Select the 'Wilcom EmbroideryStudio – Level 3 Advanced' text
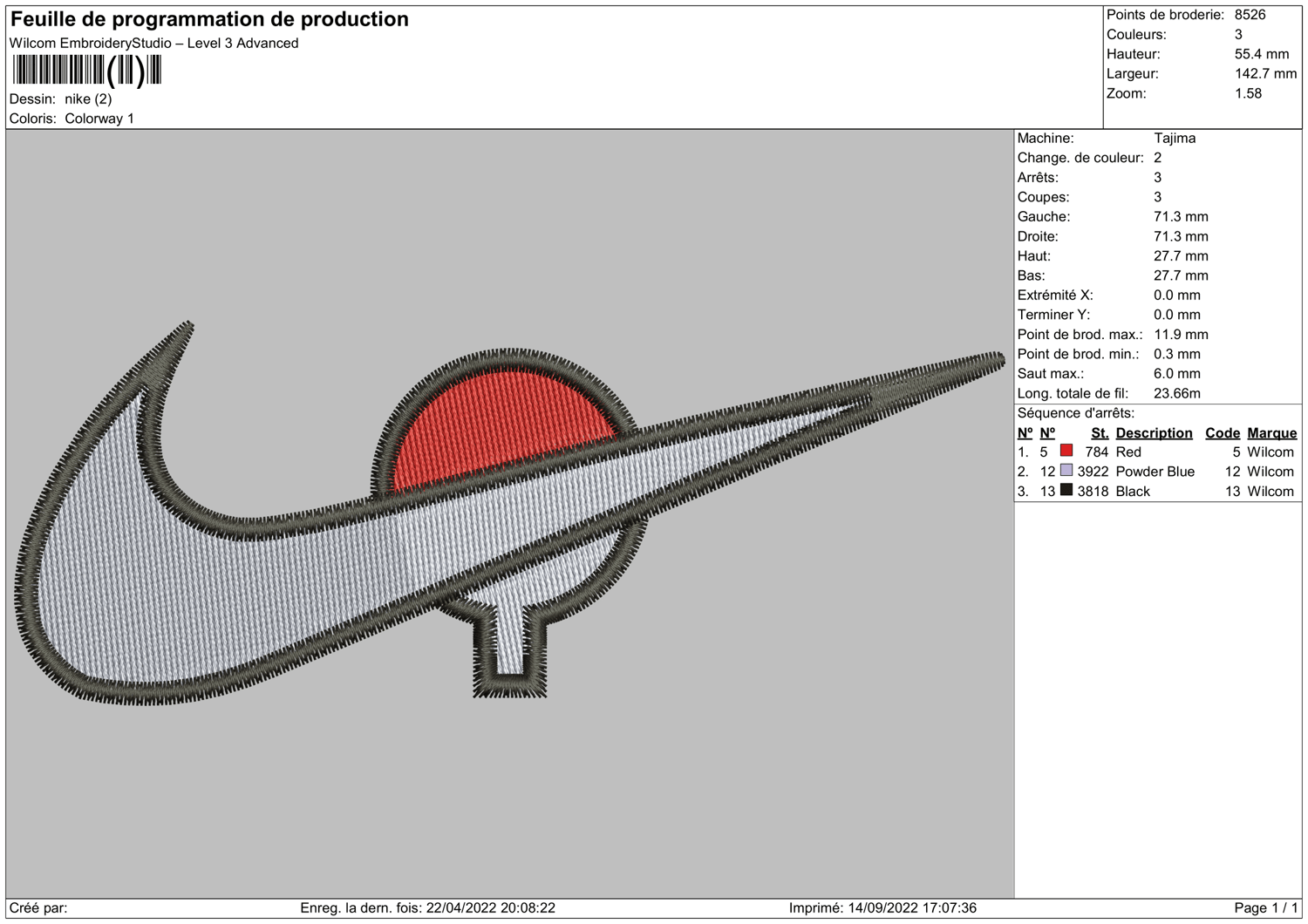Screen dimensions: 1308x924 [154, 44]
